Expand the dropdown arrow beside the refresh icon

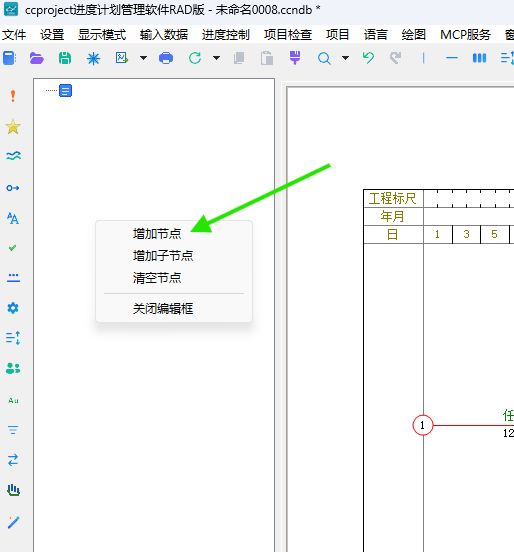(x=217, y=58)
